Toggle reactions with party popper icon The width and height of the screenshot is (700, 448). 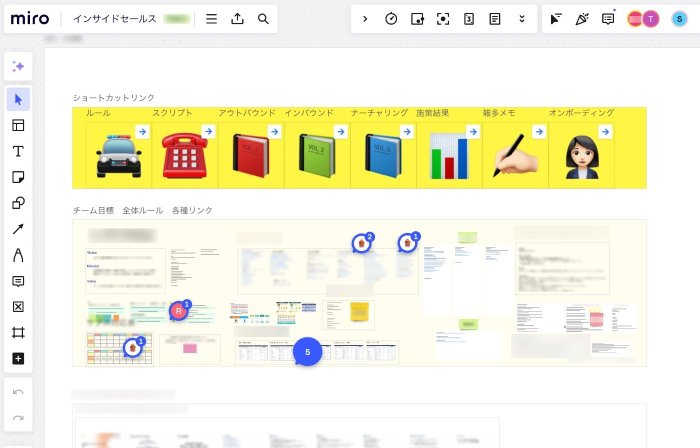pyautogui.click(x=582, y=19)
